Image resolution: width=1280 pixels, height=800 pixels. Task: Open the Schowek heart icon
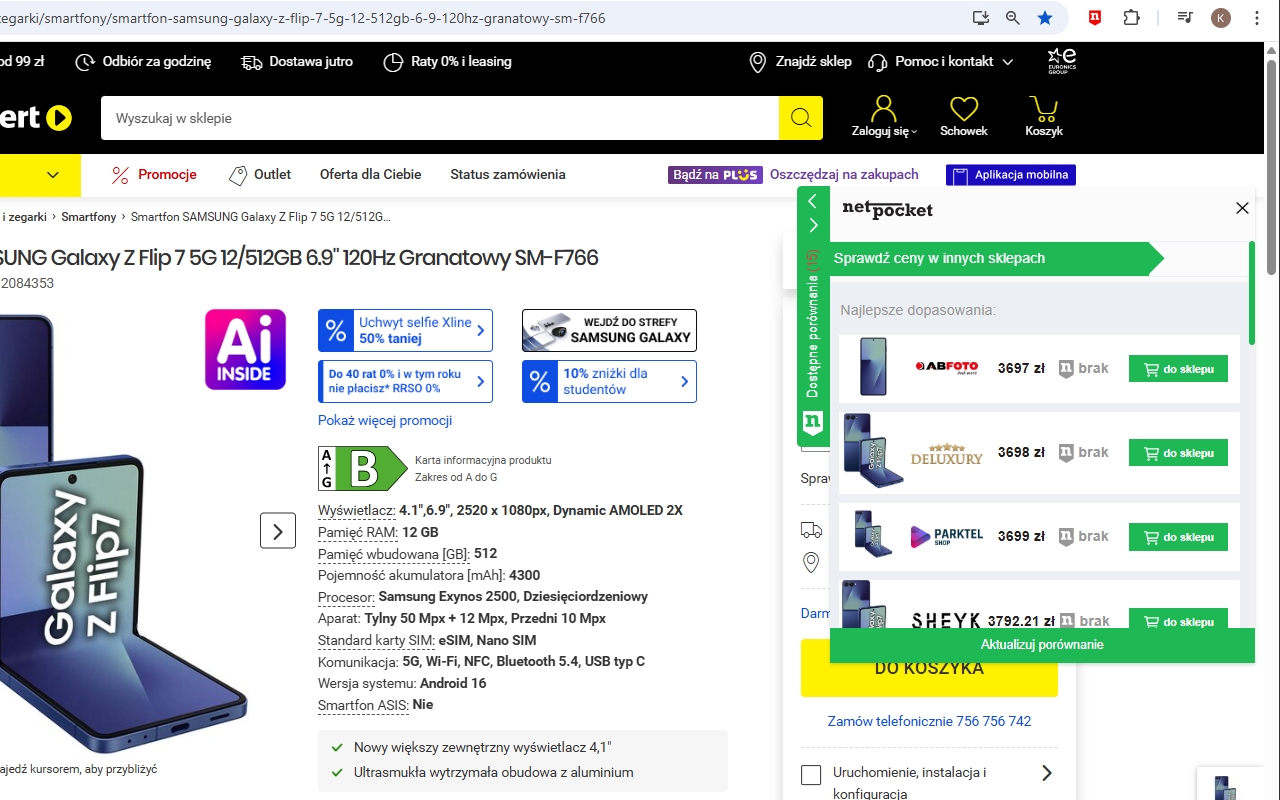[x=964, y=117]
